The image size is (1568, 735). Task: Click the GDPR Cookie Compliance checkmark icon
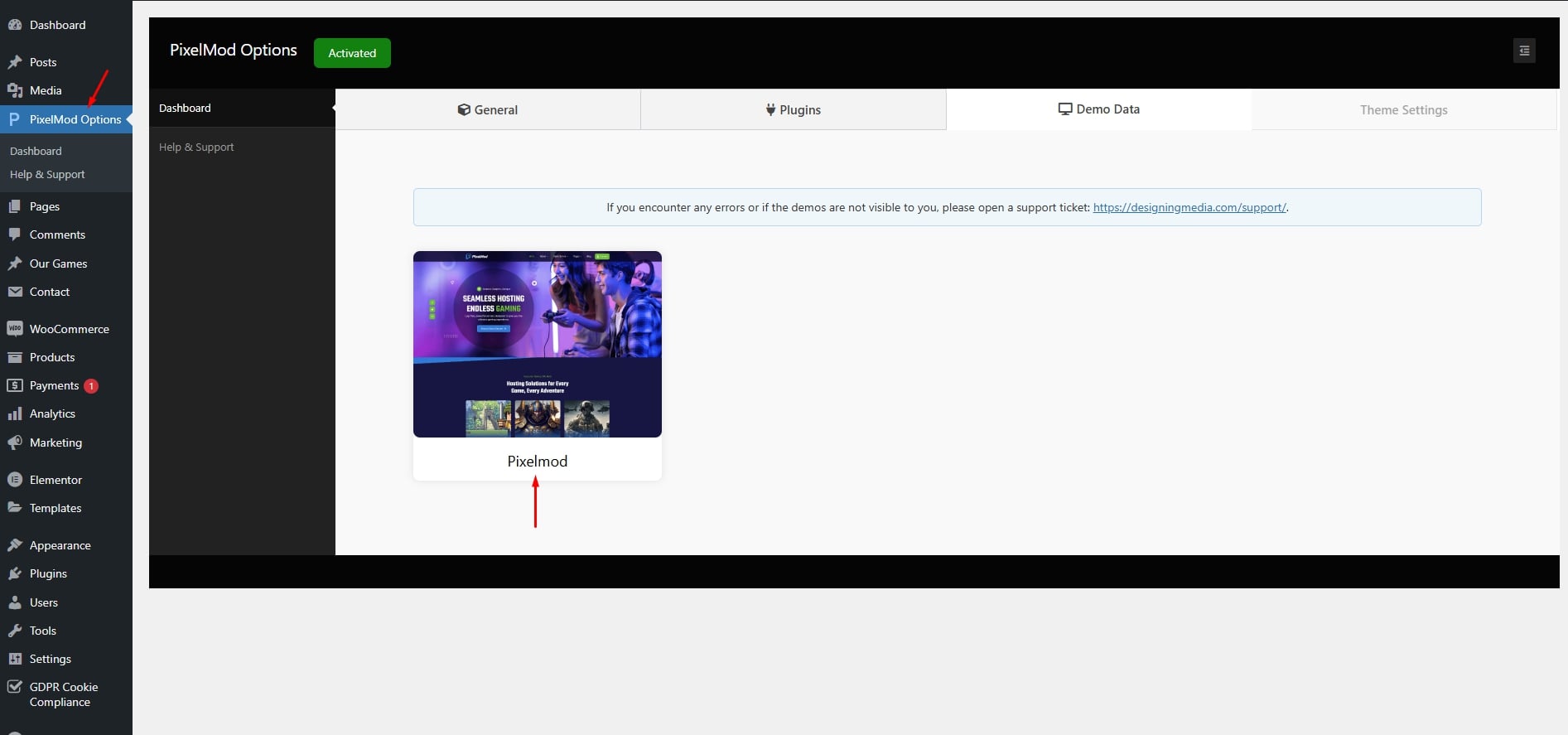coord(15,687)
